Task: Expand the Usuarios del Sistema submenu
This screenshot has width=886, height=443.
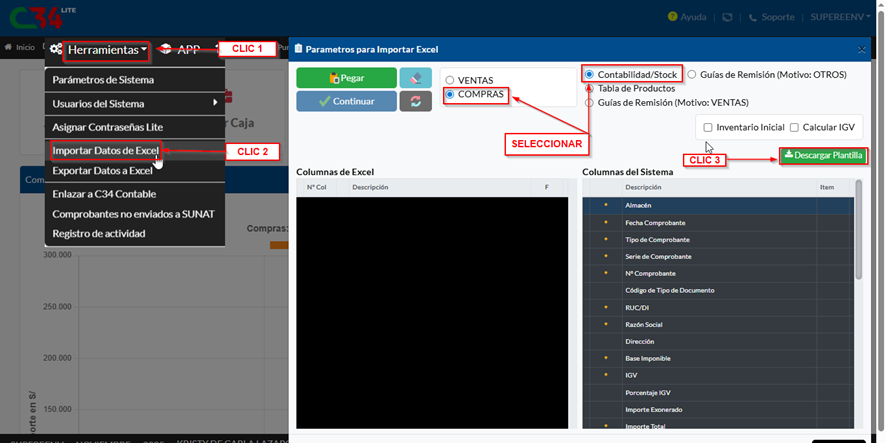Action: click(x=134, y=103)
